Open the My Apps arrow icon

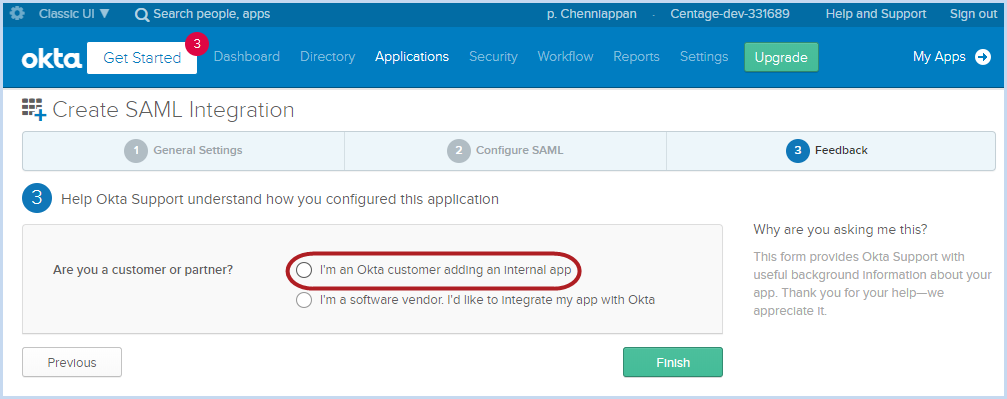983,57
